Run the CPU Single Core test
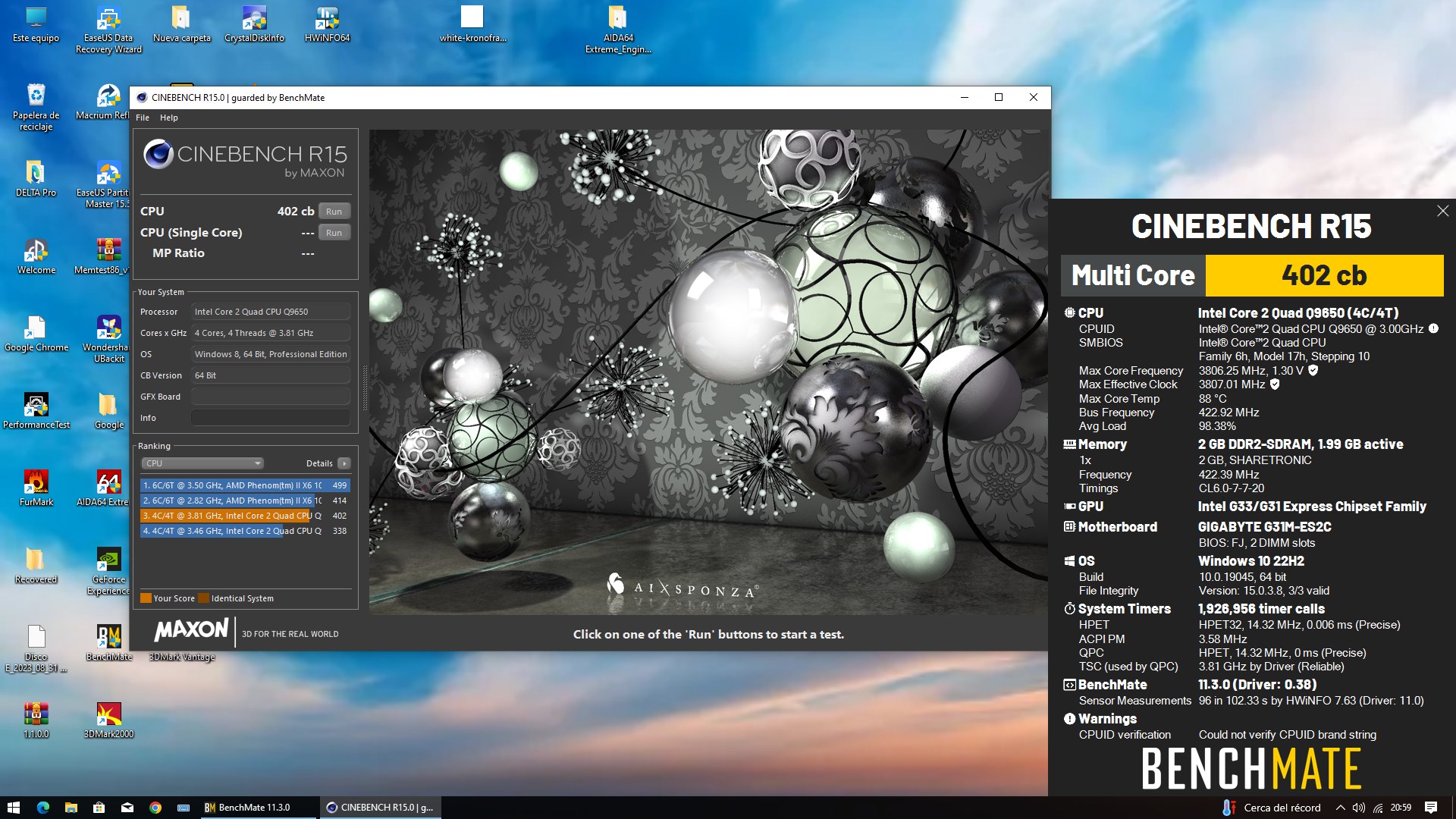The height and width of the screenshot is (819, 1456). pyautogui.click(x=334, y=233)
